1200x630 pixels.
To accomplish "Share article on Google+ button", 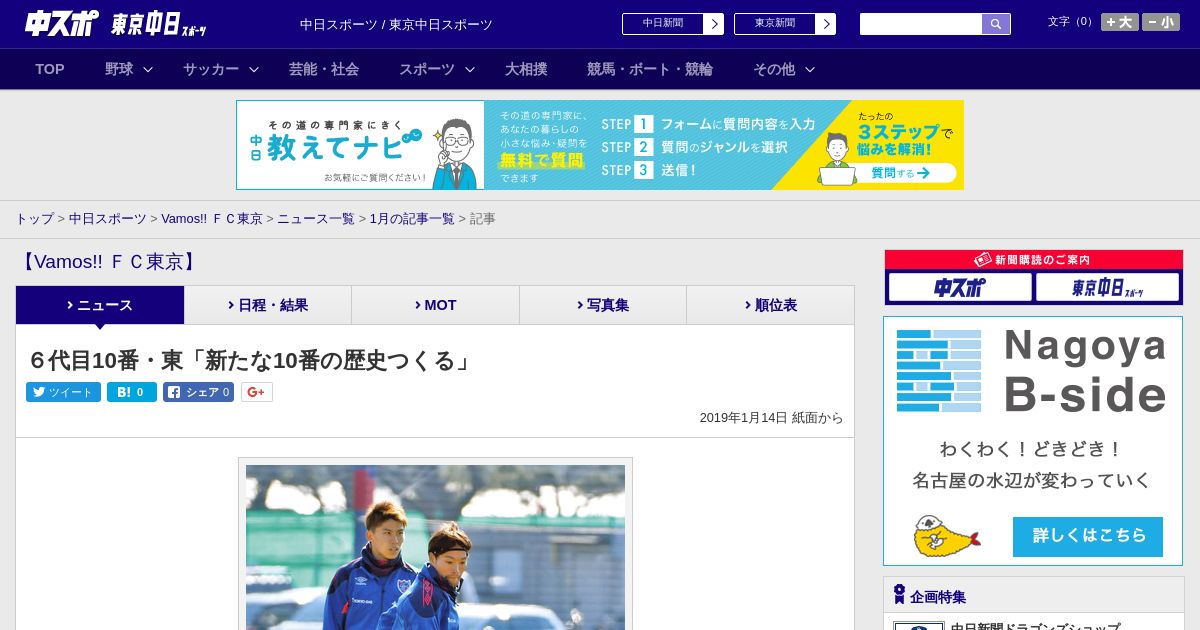I will [x=257, y=392].
